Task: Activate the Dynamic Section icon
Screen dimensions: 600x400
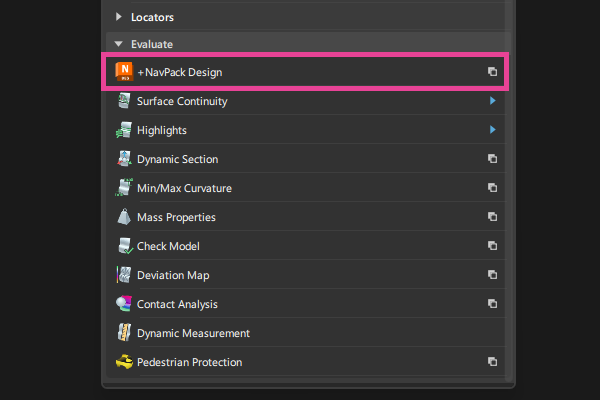Action: 124,159
